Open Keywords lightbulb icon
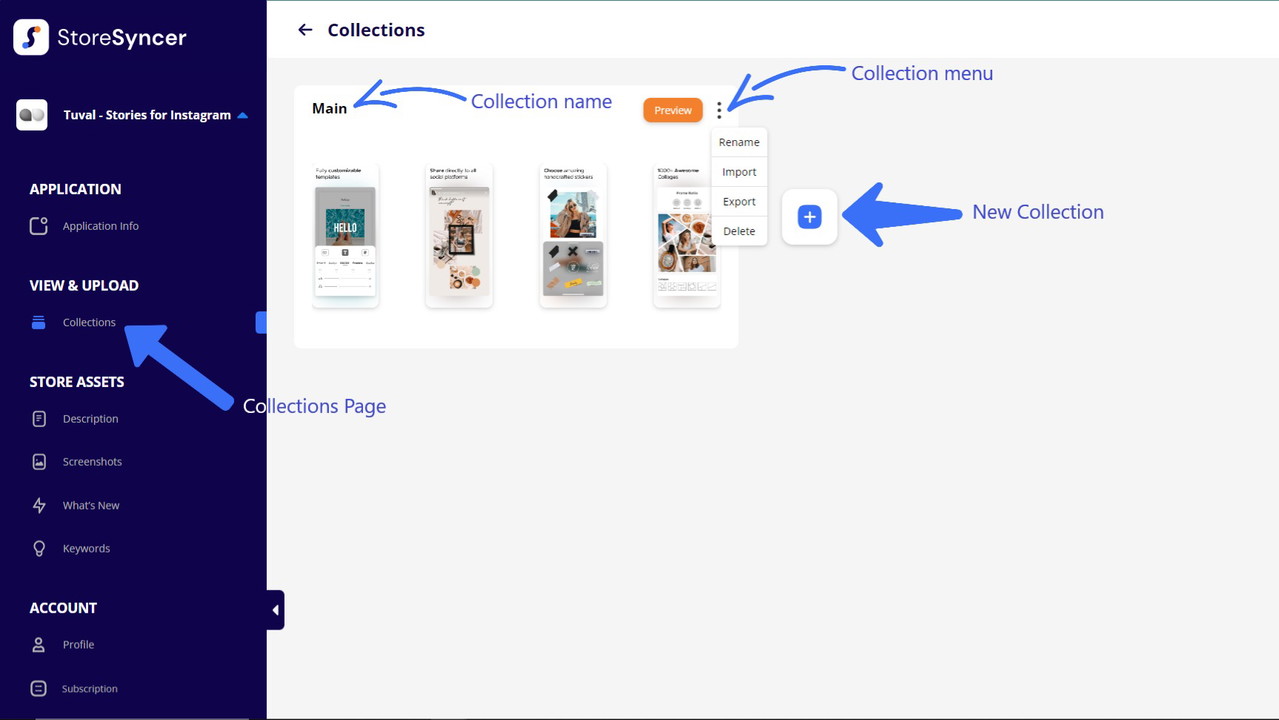This screenshot has height=720, width=1279. pyautogui.click(x=39, y=548)
